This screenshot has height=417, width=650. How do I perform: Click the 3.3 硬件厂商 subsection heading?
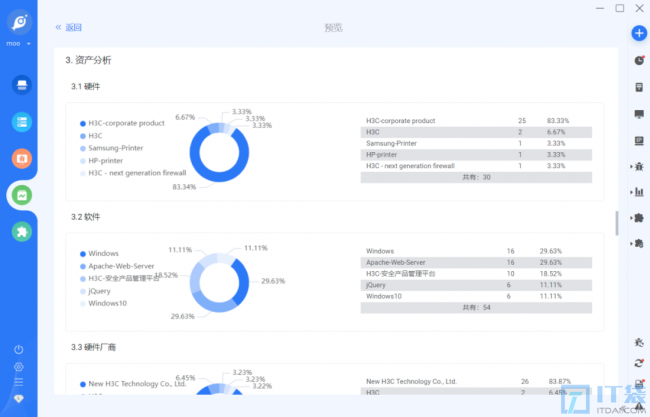pyautogui.click(x=93, y=347)
